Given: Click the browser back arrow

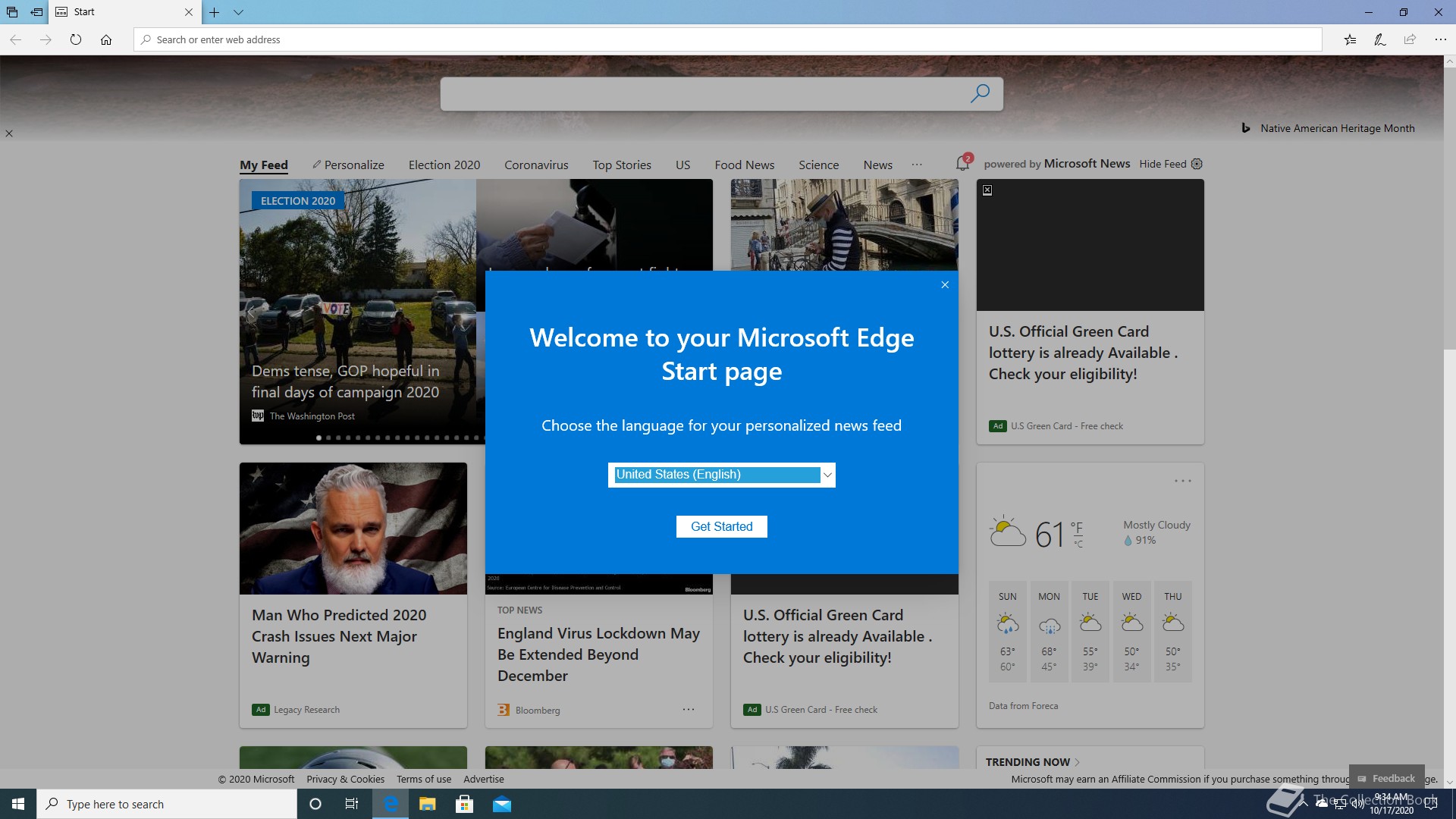Looking at the screenshot, I should tap(15, 39).
